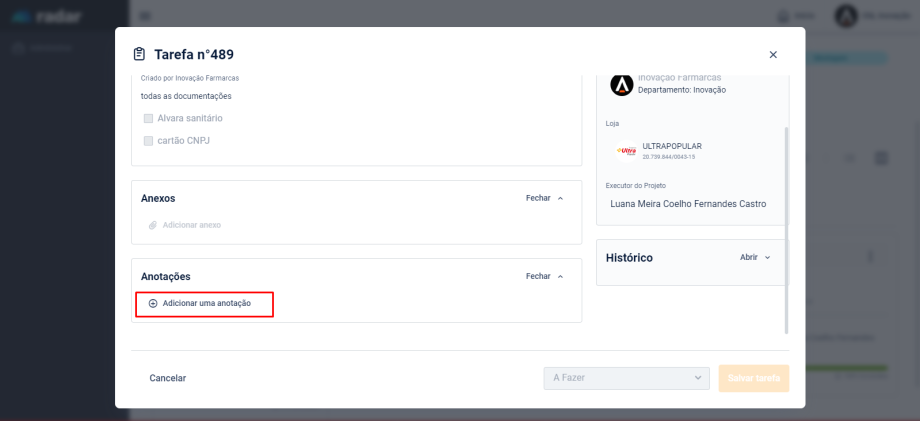This screenshot has height=421, width=920.
Task: Collapse the Anotações section with Fechar
Action: click(x=544, y=276)
